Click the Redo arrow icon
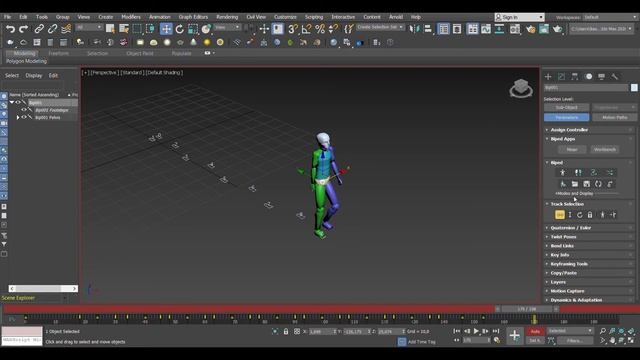 tap(24, 29)
